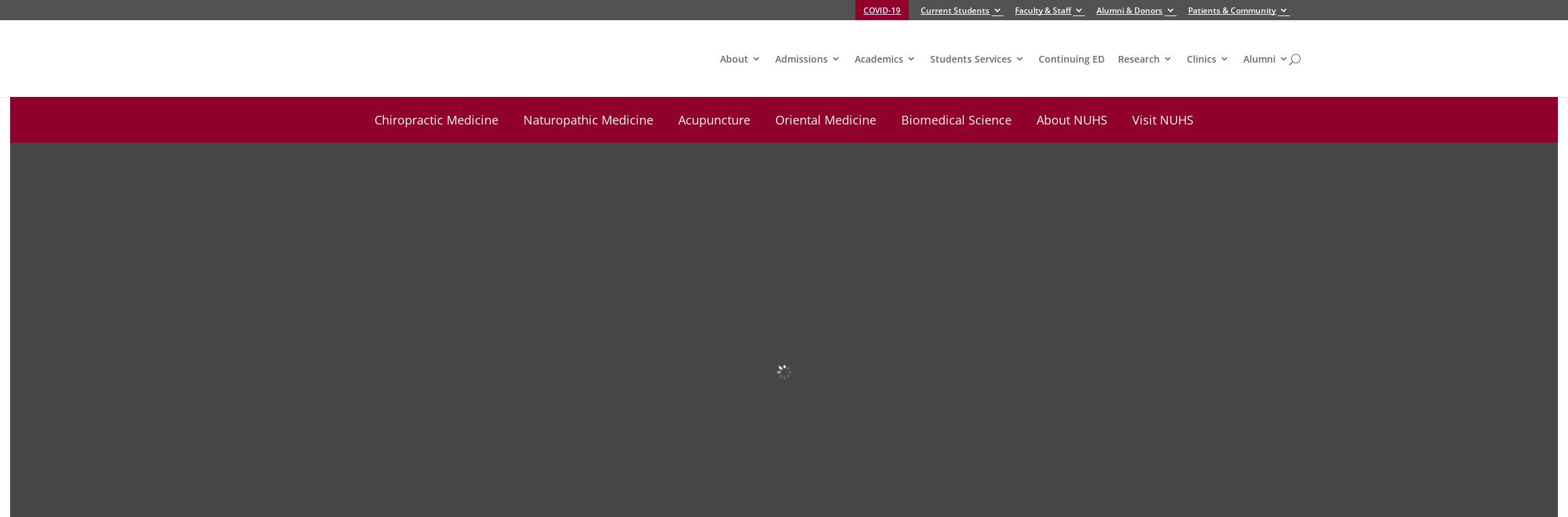The image size is (1568, 517).
Task: Click the search magnifier icon in main navigation
Action: tap(1295, 59)
